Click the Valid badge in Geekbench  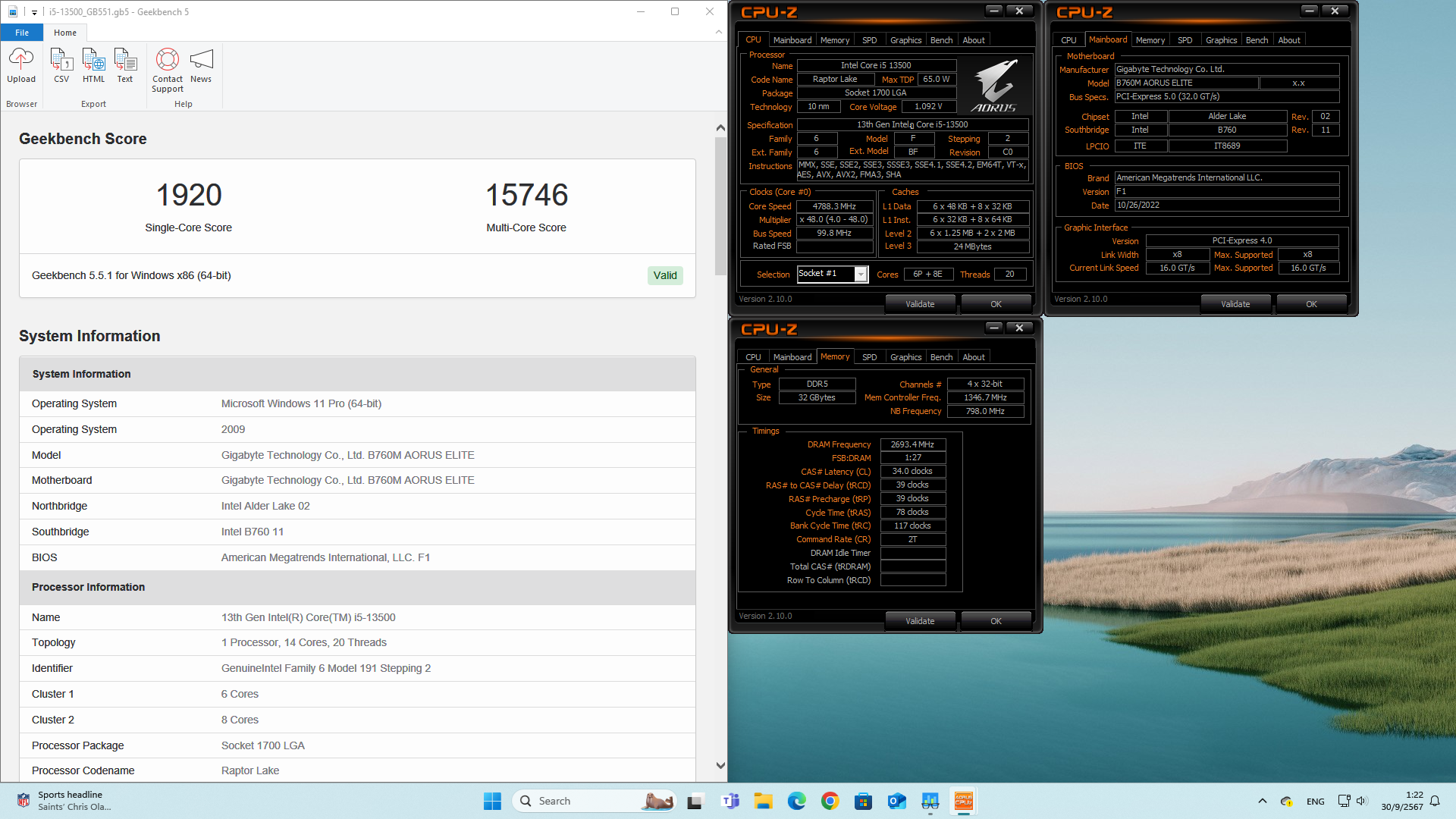(x=665, y=275)
